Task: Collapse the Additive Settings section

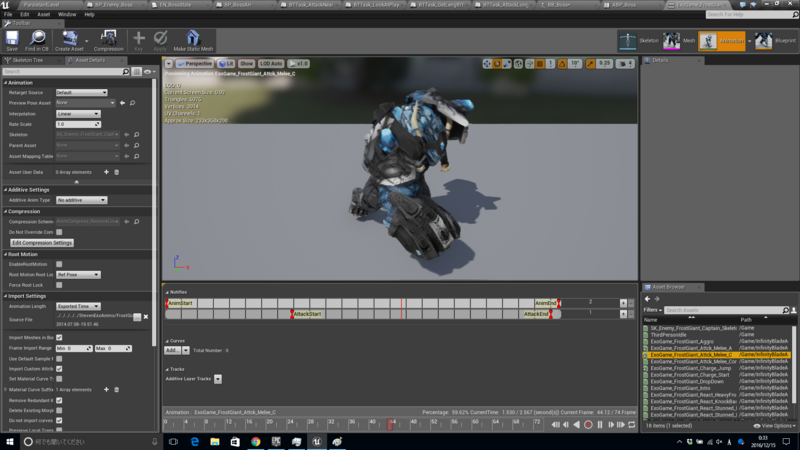Action: tap(6, 190)
